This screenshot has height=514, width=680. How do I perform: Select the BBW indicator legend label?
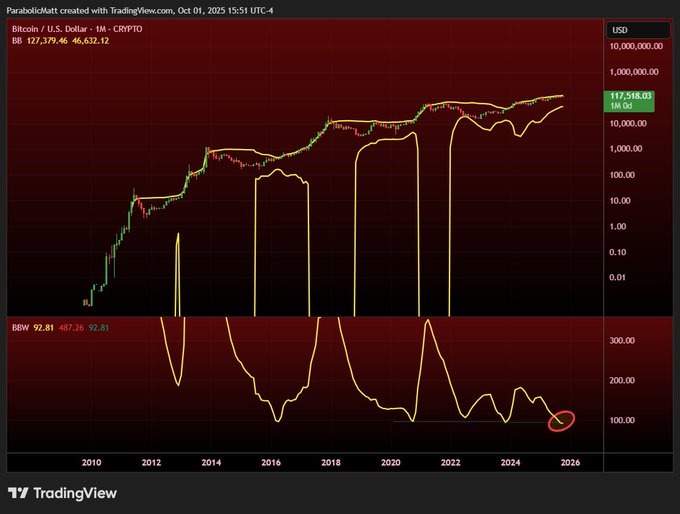pyautogui.click(x=19, y=326)
